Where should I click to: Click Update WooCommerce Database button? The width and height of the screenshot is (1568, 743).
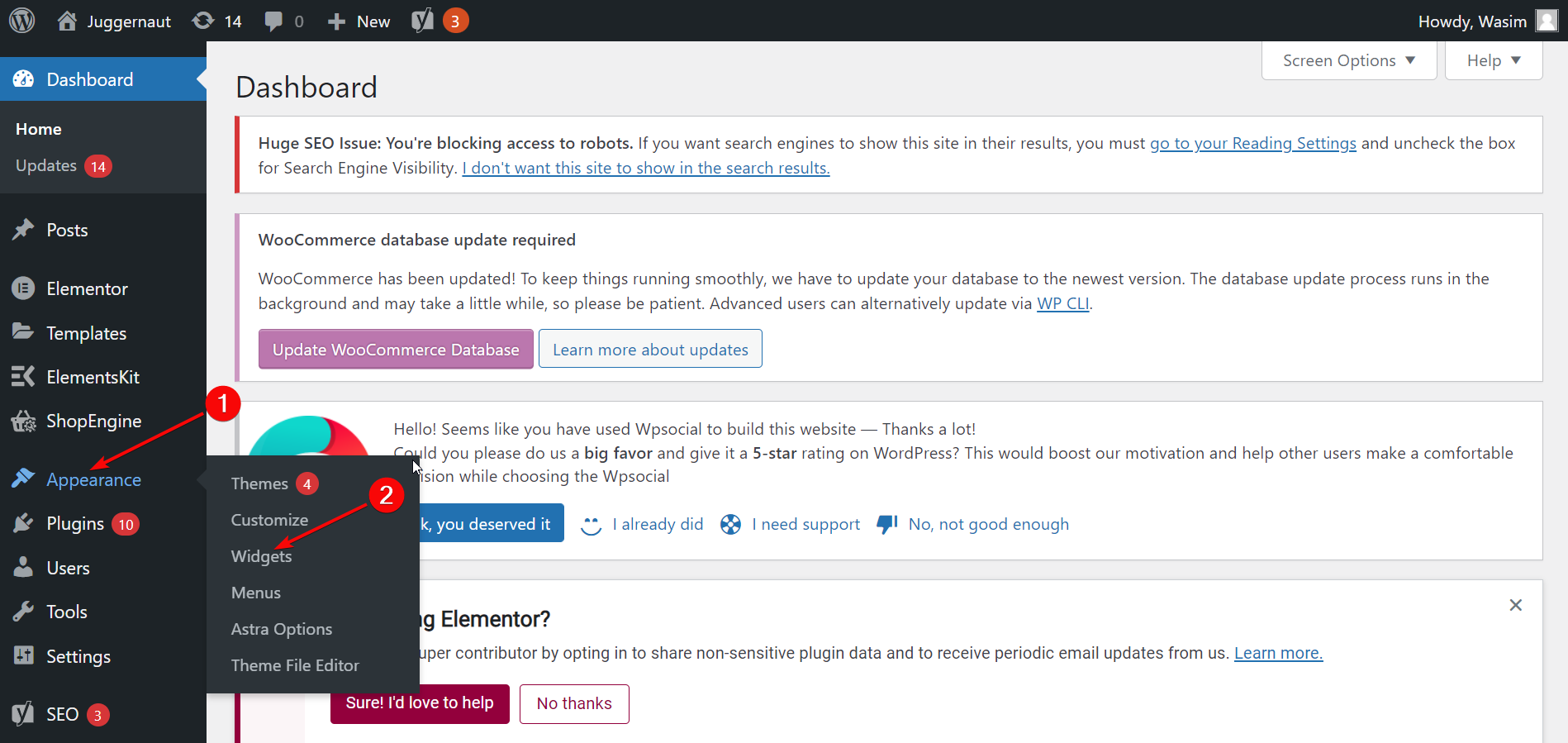pos(396,349)
